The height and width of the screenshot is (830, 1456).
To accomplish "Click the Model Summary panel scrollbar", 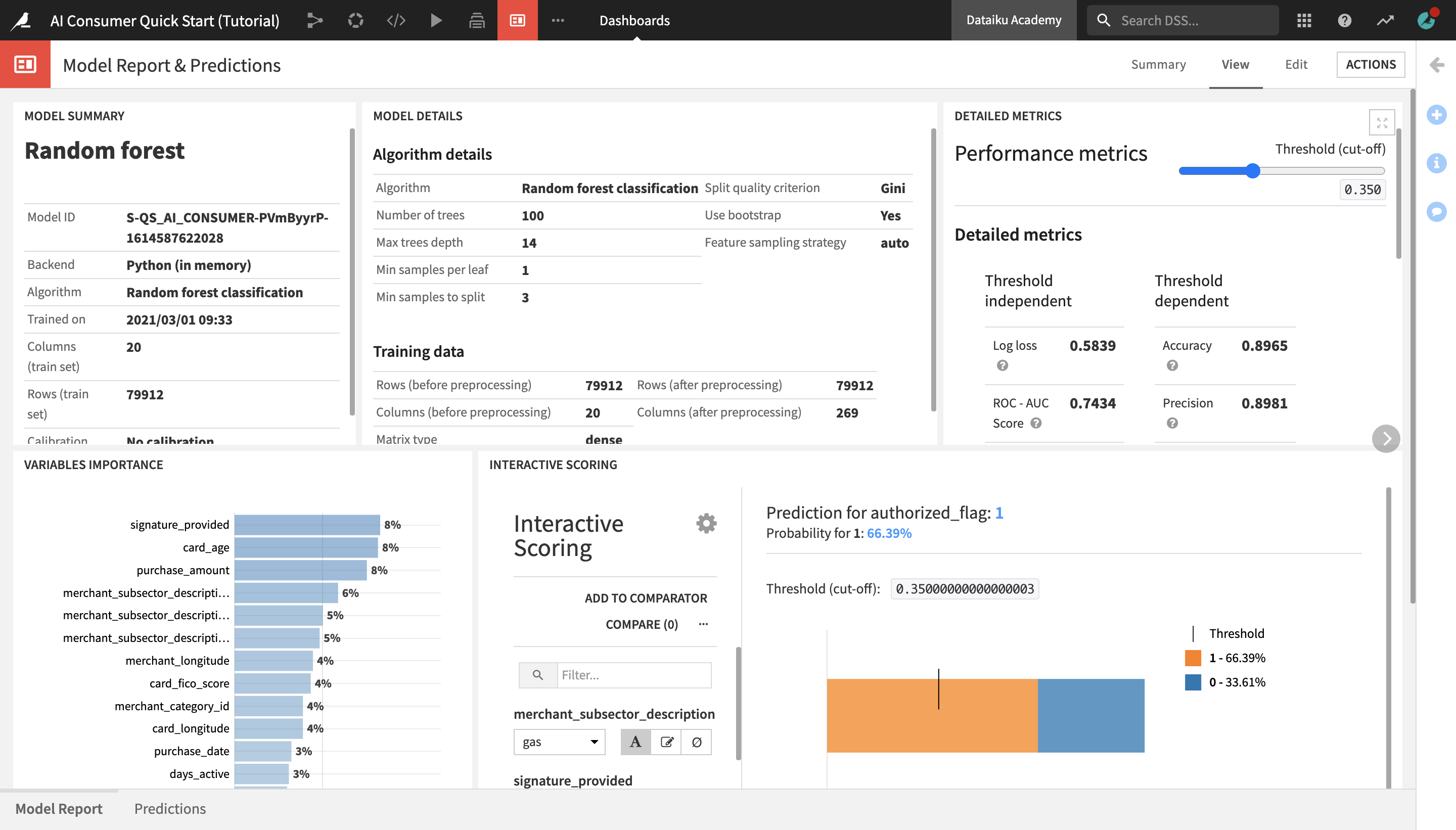I will 352,271.
